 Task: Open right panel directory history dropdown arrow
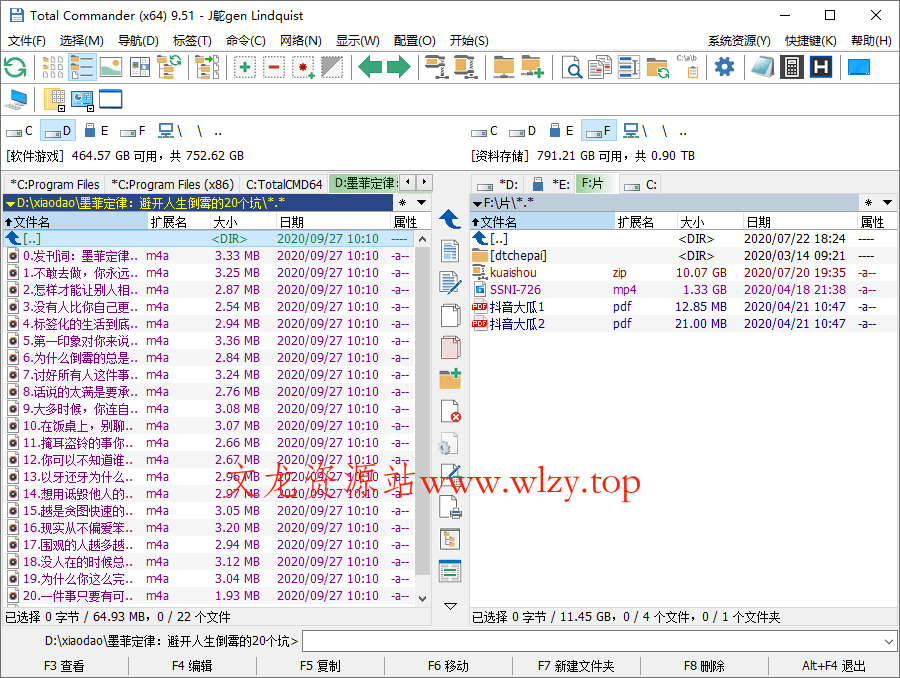click(887, 203)
